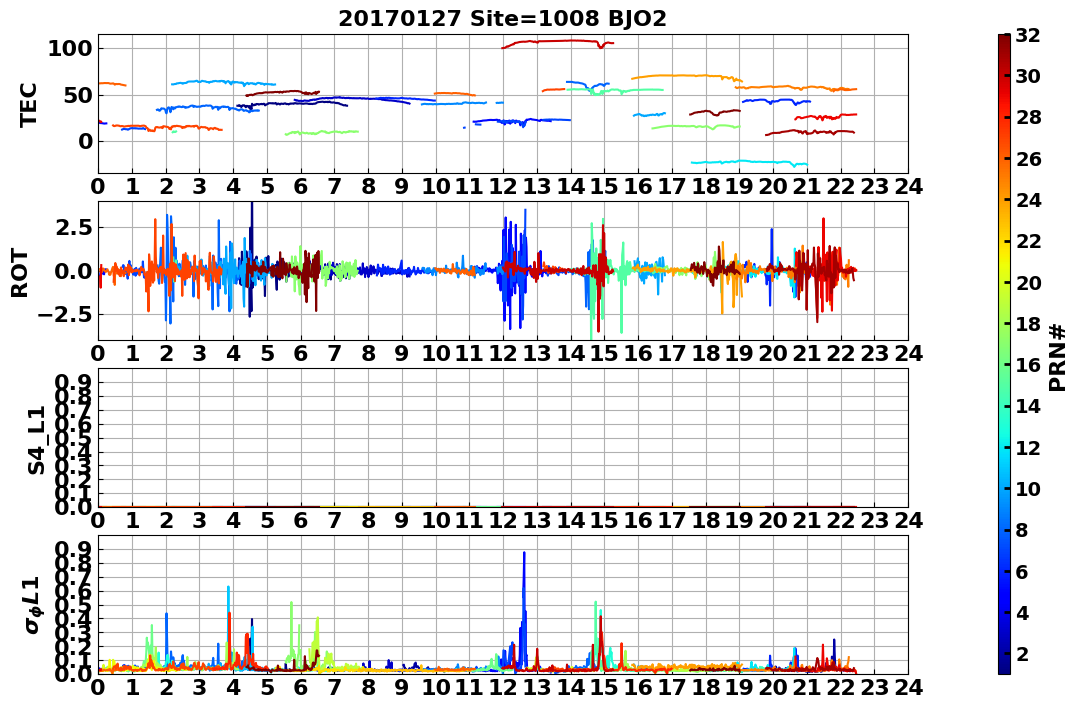The width and height of the screenshot is (1077, 709).
Task: Click the hour 3 tick under σφL1 plot
Action: (x=199, y=688)
